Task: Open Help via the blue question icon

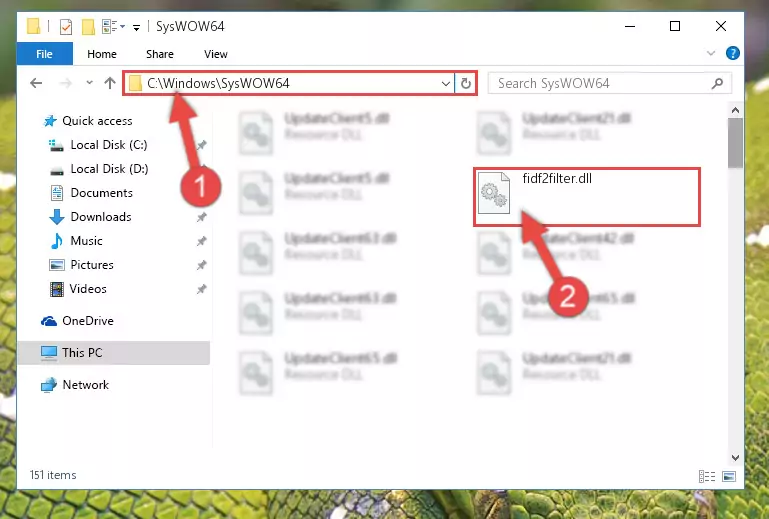Action: pos(733,53)
